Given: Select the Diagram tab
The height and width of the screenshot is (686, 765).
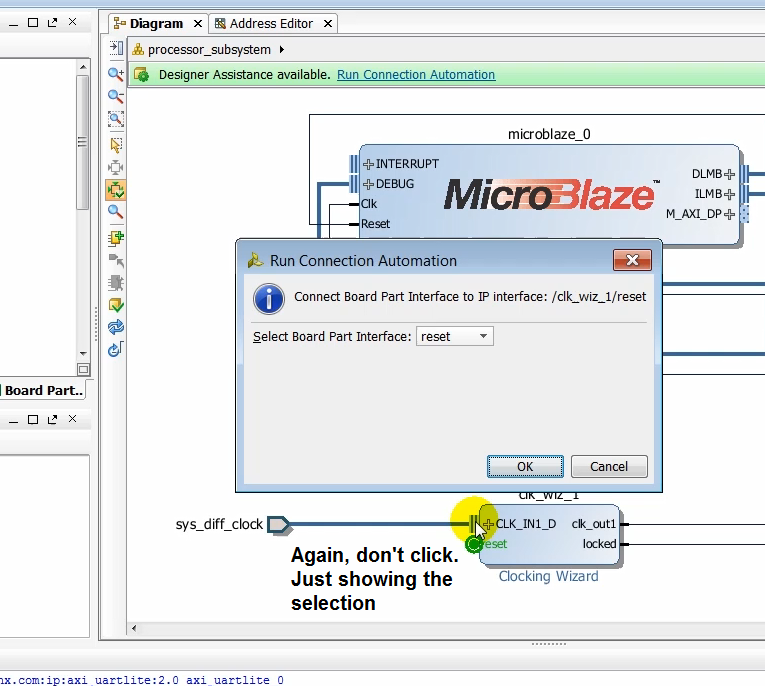Looking at the screenshot, I should pyautogui.click(x=156, y=23).
